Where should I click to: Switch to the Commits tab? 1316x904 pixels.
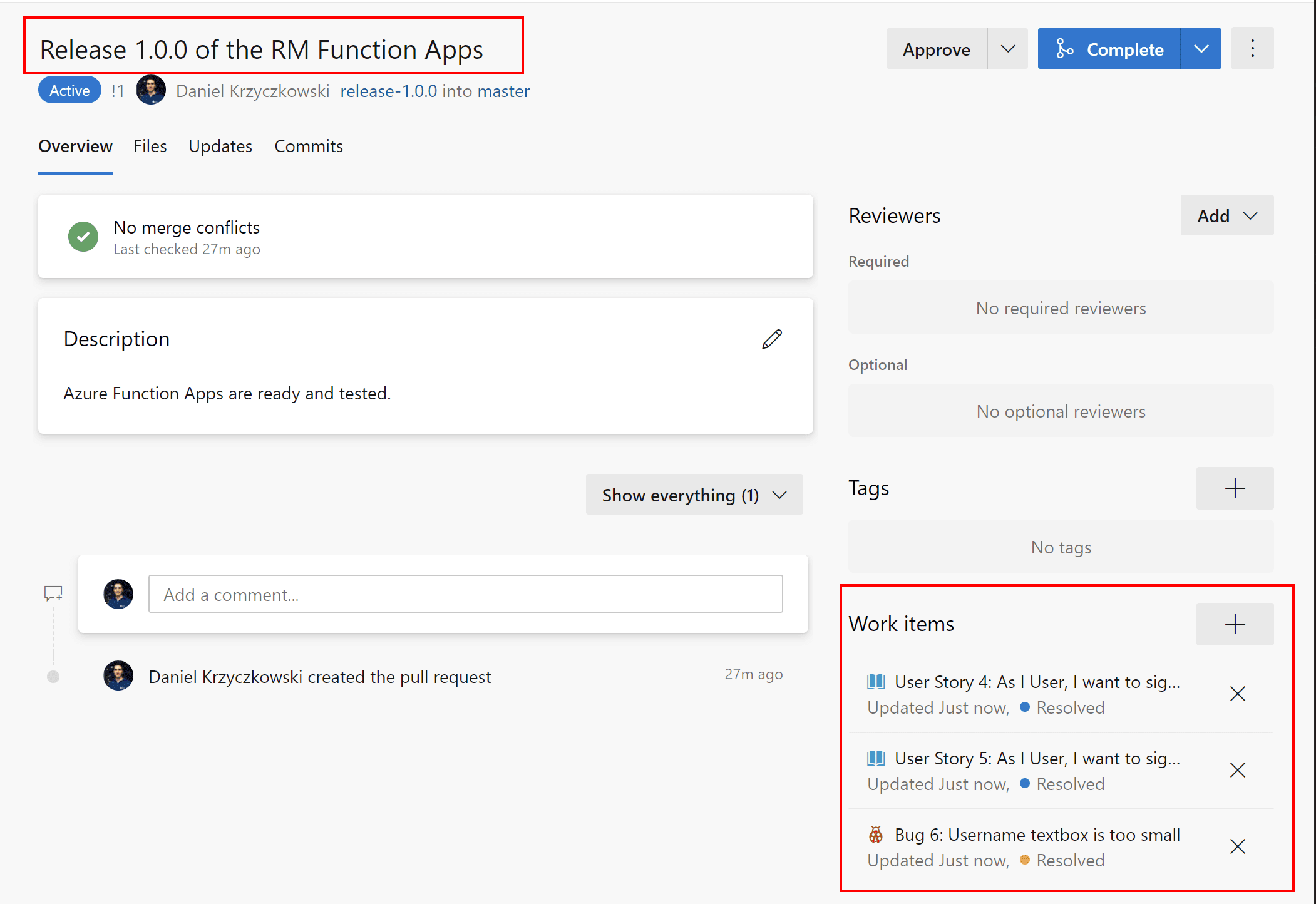coord(308,146)
